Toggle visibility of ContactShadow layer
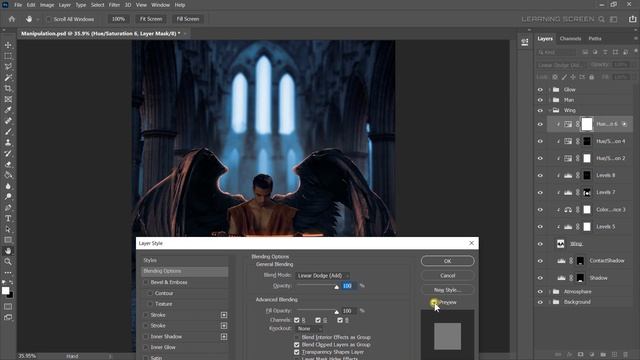 pos(540,261)
